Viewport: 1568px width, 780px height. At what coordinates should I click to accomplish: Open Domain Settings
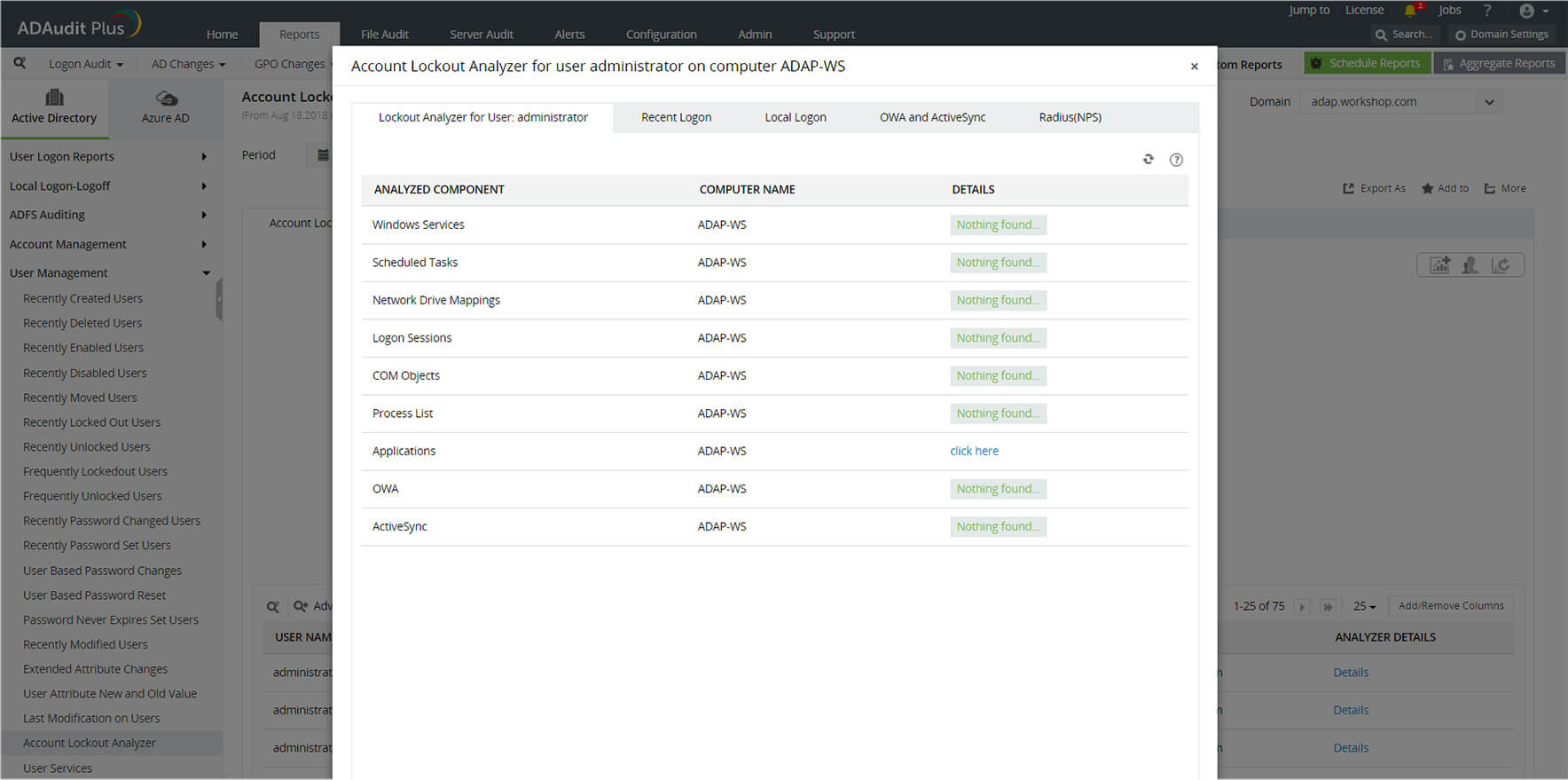coord(1501,35)
